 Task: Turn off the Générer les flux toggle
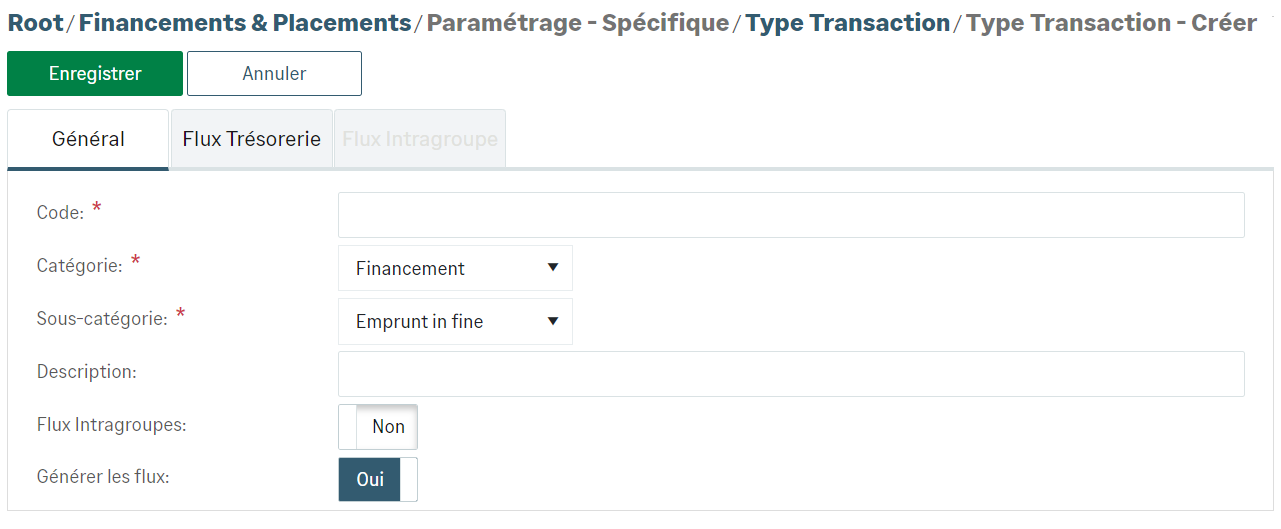pos(378,480)
